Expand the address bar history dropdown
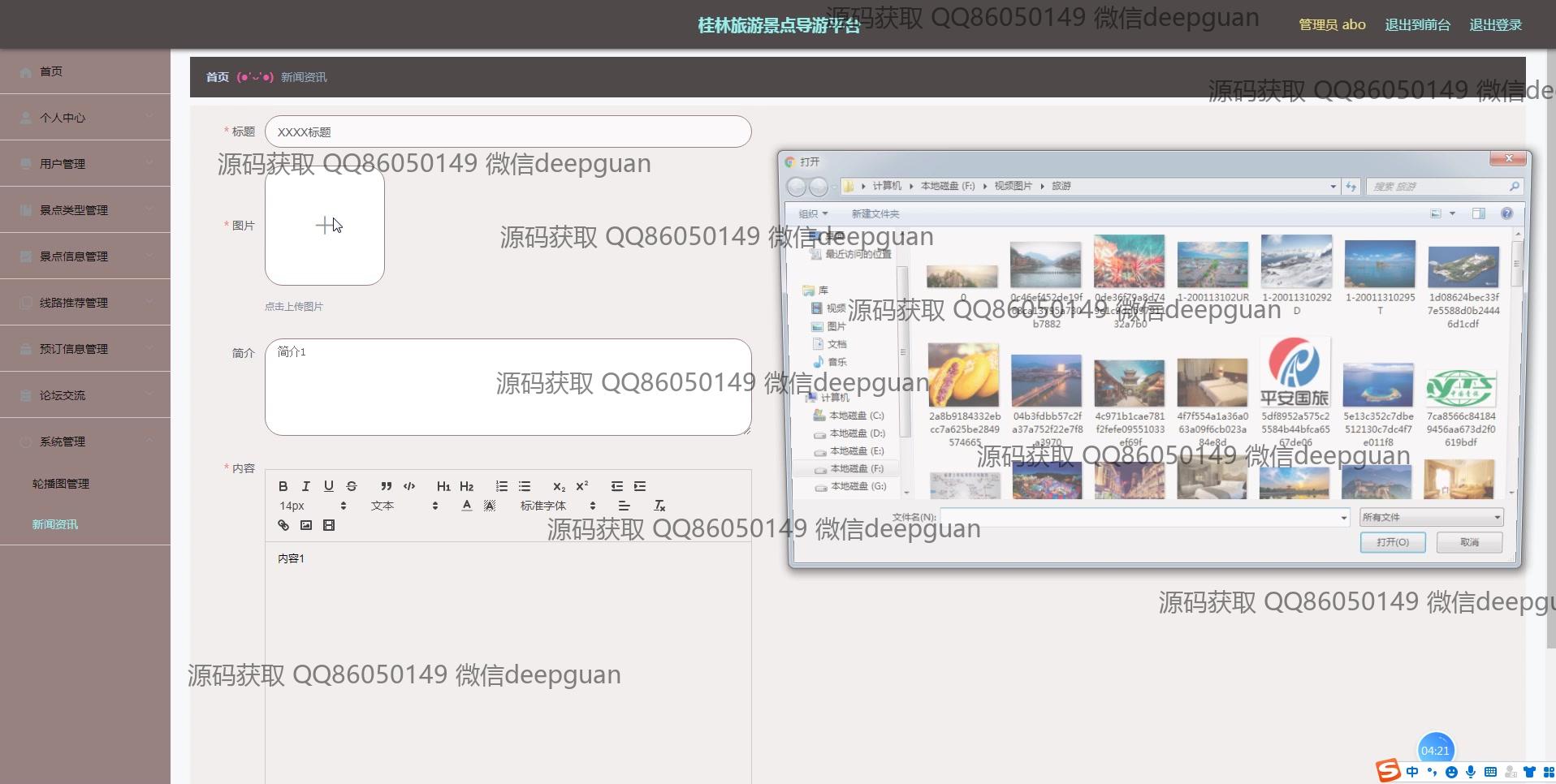 1333,187
